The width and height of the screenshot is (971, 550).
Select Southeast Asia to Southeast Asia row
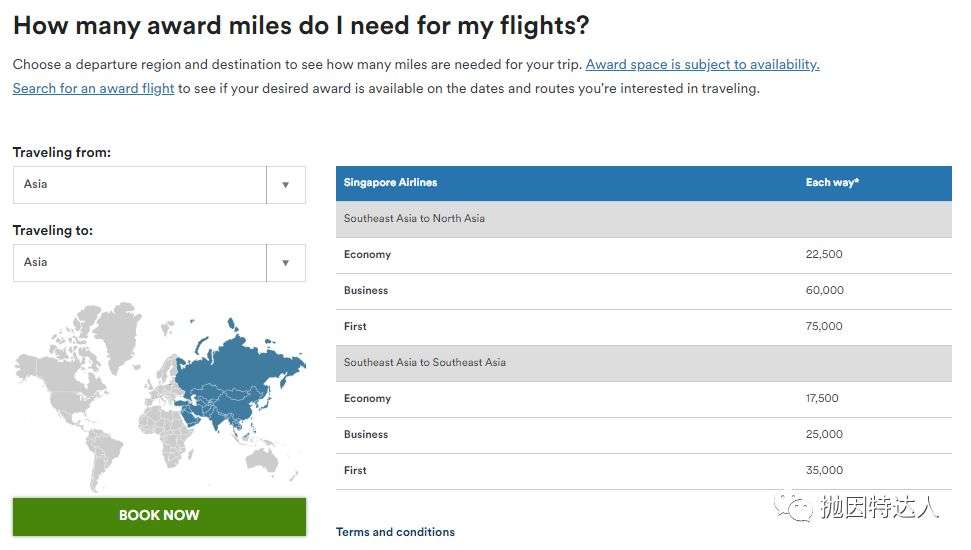click(643, 363)
